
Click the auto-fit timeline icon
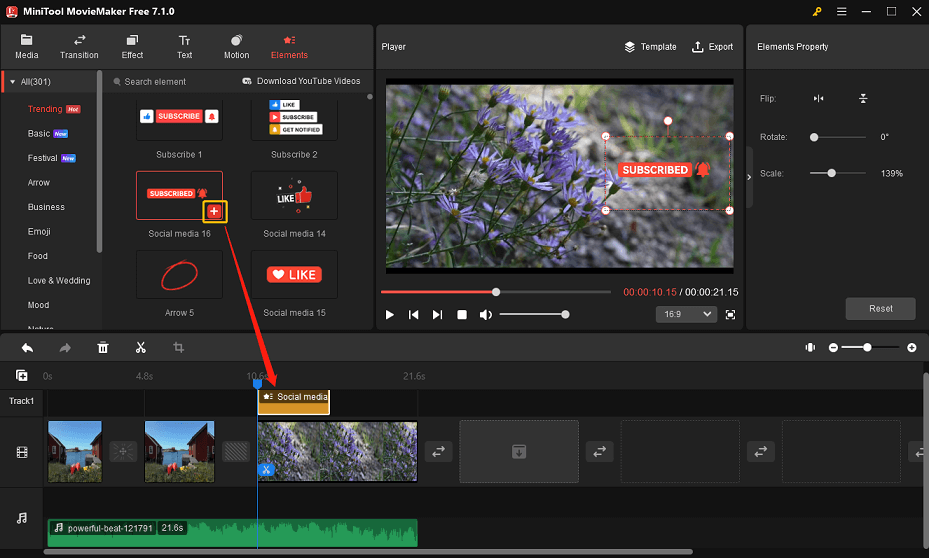pos(810,348)
